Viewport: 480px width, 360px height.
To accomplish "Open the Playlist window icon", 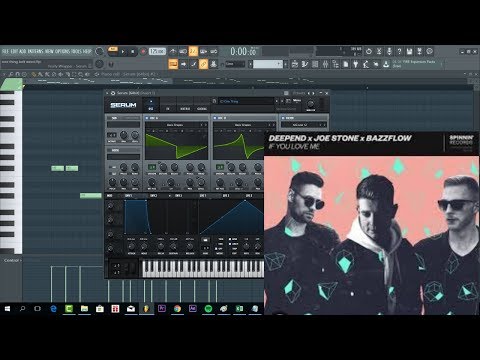I will point(295,64).
